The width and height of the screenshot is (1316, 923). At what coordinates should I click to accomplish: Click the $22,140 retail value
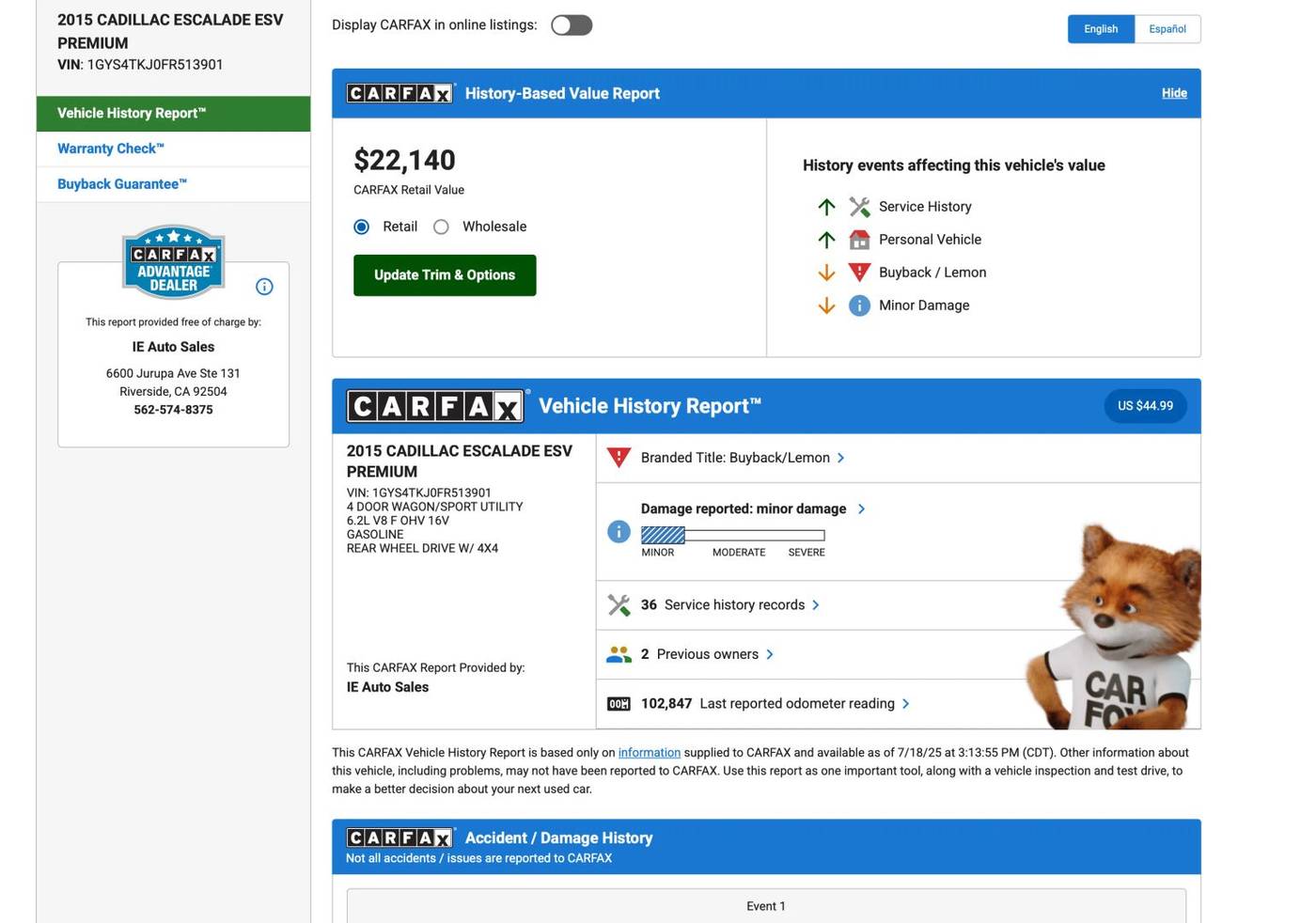[404, 161]
